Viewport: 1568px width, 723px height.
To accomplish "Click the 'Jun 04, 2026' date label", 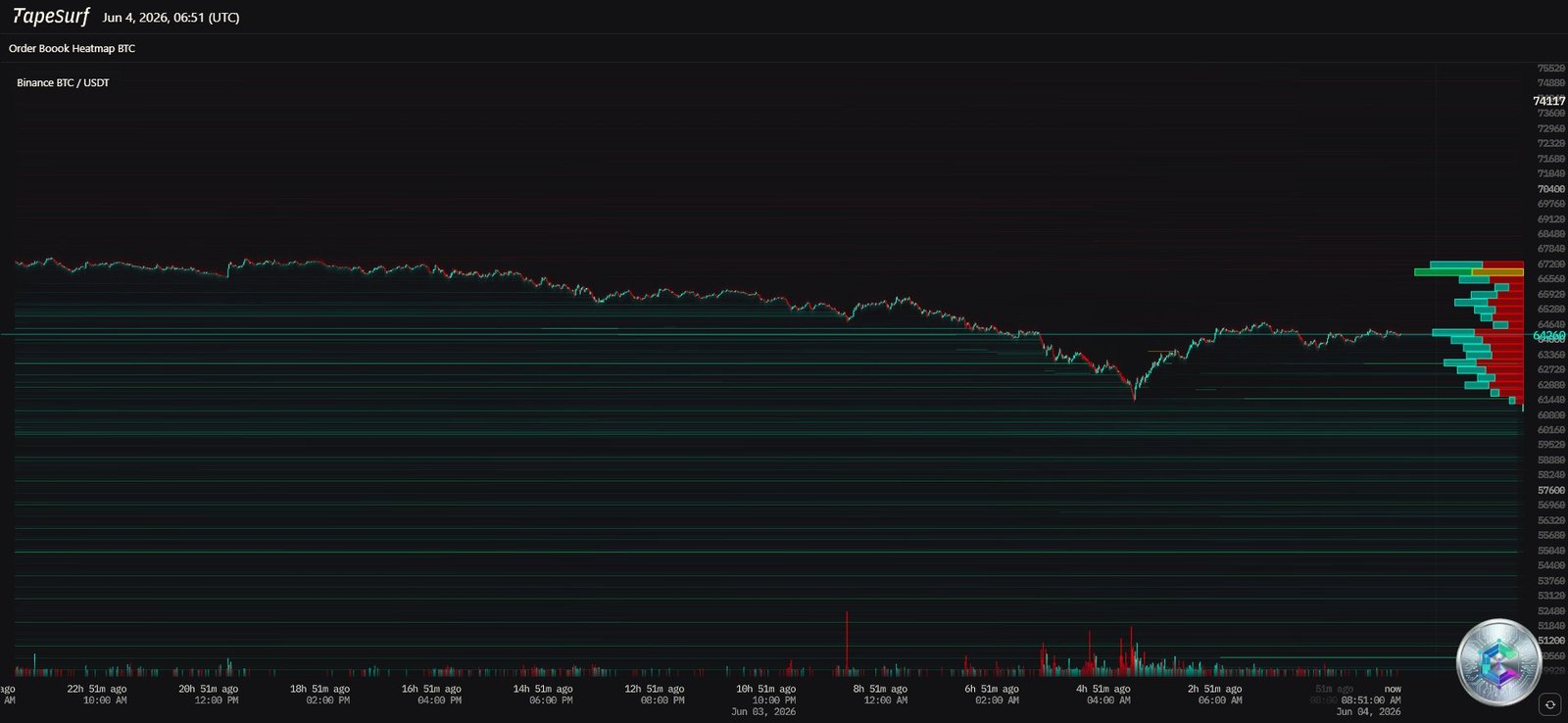I will (x=1368, y=711).
